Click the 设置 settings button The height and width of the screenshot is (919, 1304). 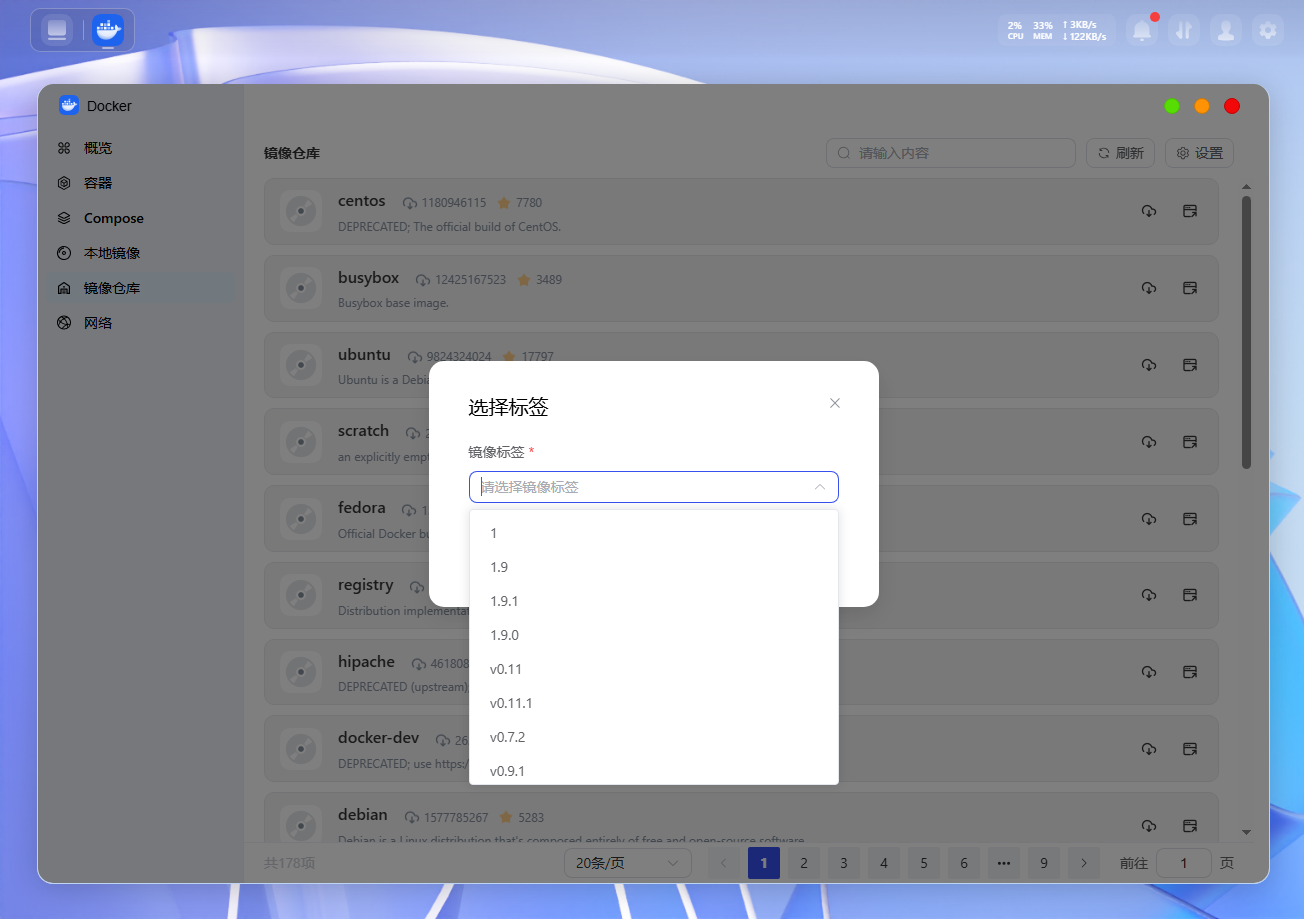[1200, 153]
